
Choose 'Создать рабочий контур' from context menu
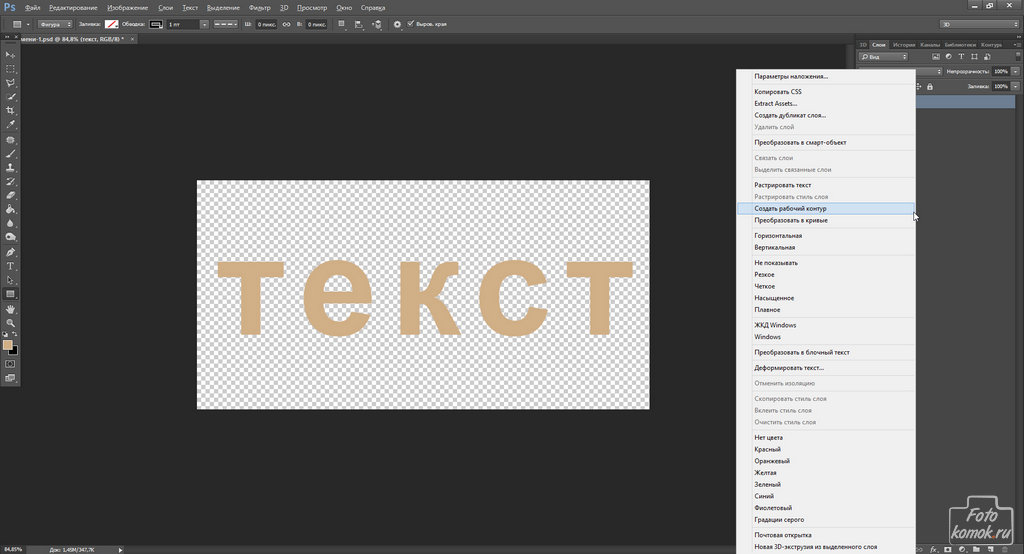[x=790, y=208]
